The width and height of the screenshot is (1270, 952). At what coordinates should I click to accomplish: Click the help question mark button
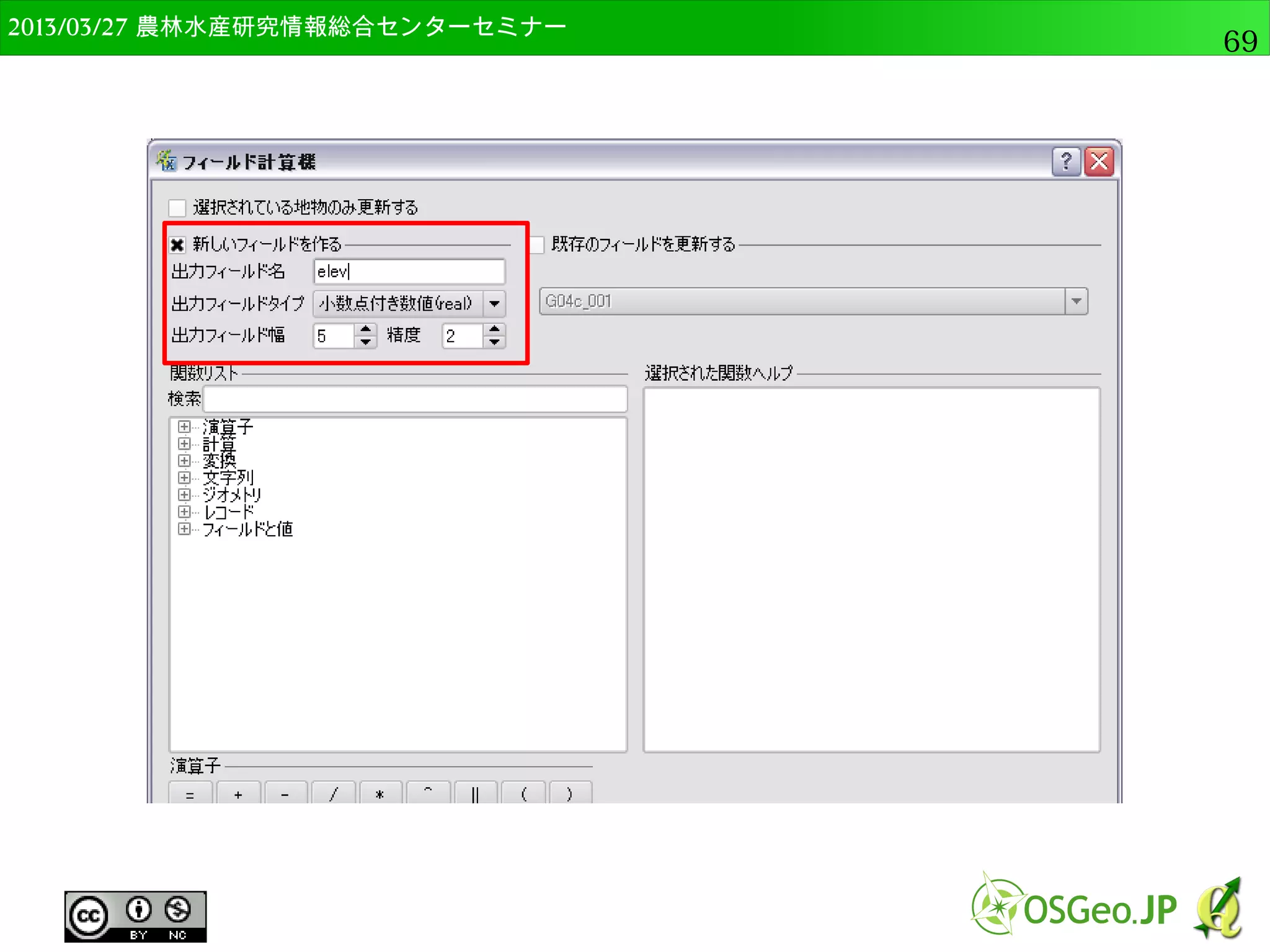[x=1066, y=162]
